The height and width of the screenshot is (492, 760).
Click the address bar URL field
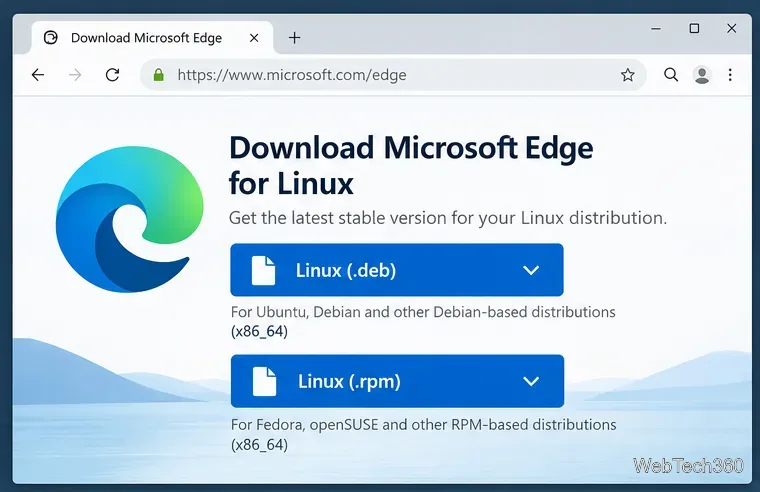pyautogui.click(x=393, y=75)
